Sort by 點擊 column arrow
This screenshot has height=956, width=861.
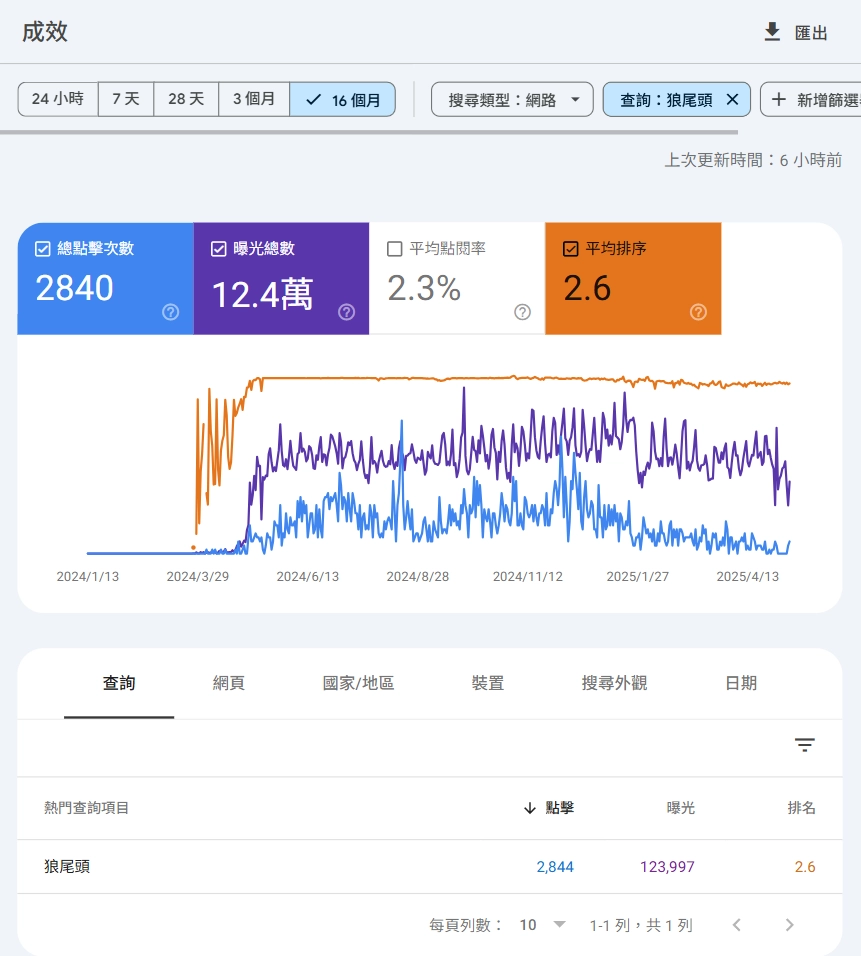[x=530, y=808]
